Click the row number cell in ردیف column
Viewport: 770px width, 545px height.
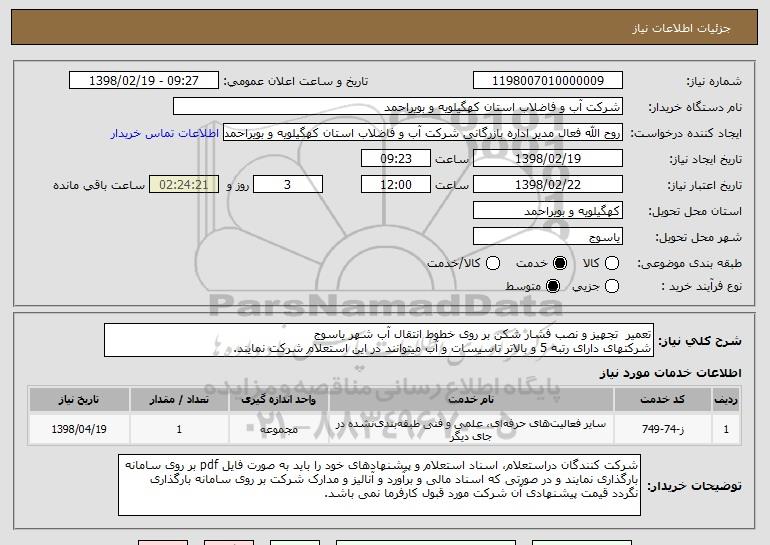click(726, 429)
